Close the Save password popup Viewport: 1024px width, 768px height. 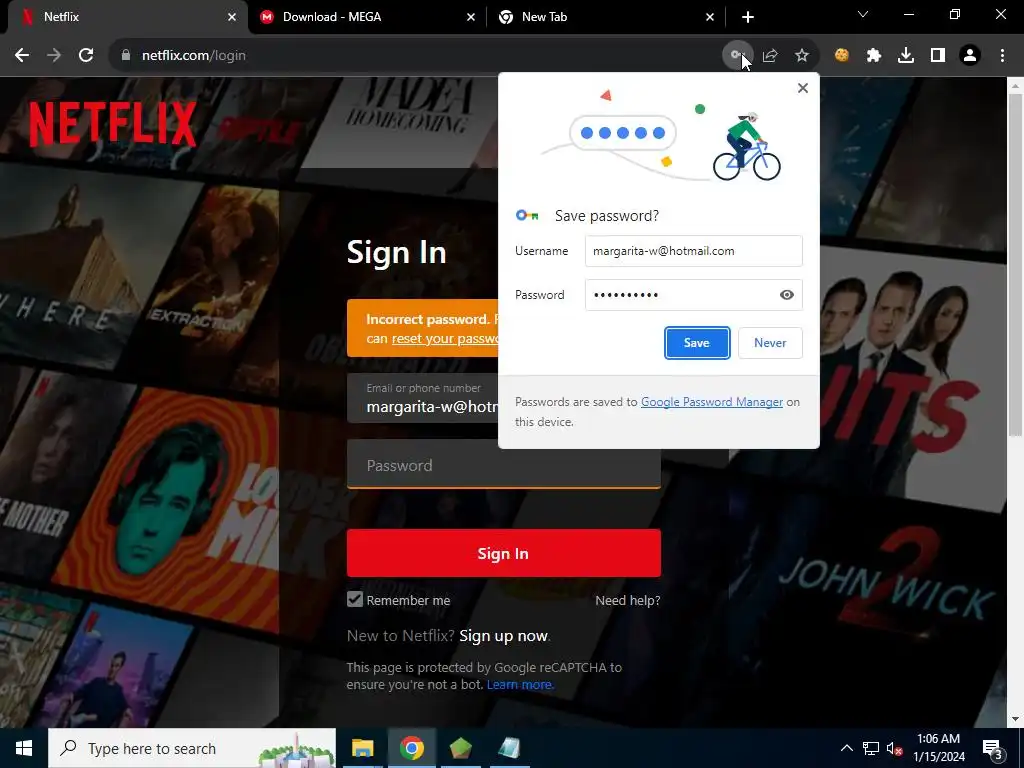803,88
